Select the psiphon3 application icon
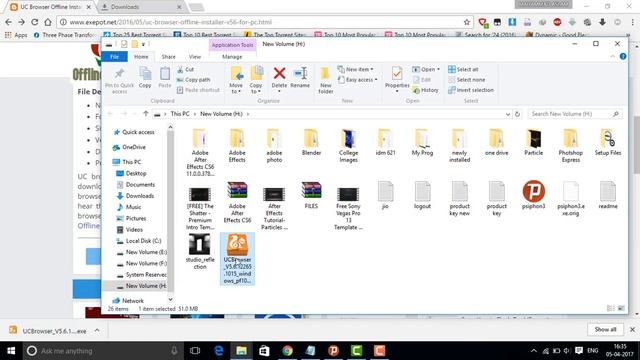The height and width of the screenshot is (360, 640). click(533, 191)
